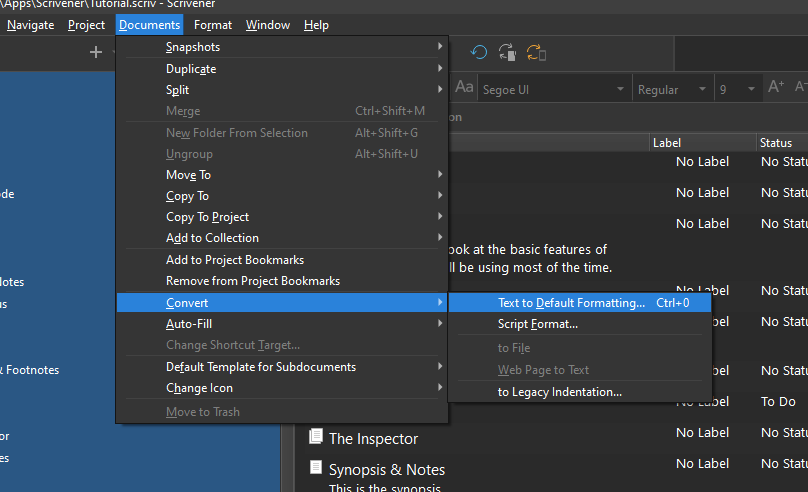
Task: Click the plus Add item icon
Action: (96, 52)
